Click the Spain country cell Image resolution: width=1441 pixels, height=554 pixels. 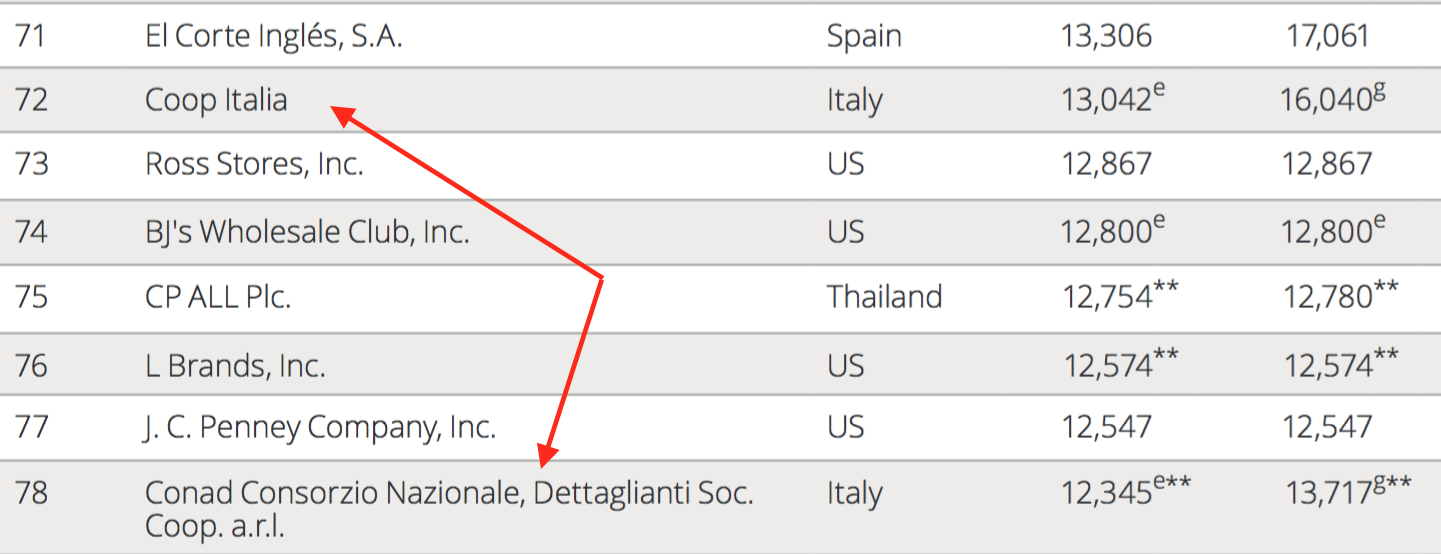tap(864, 37)
